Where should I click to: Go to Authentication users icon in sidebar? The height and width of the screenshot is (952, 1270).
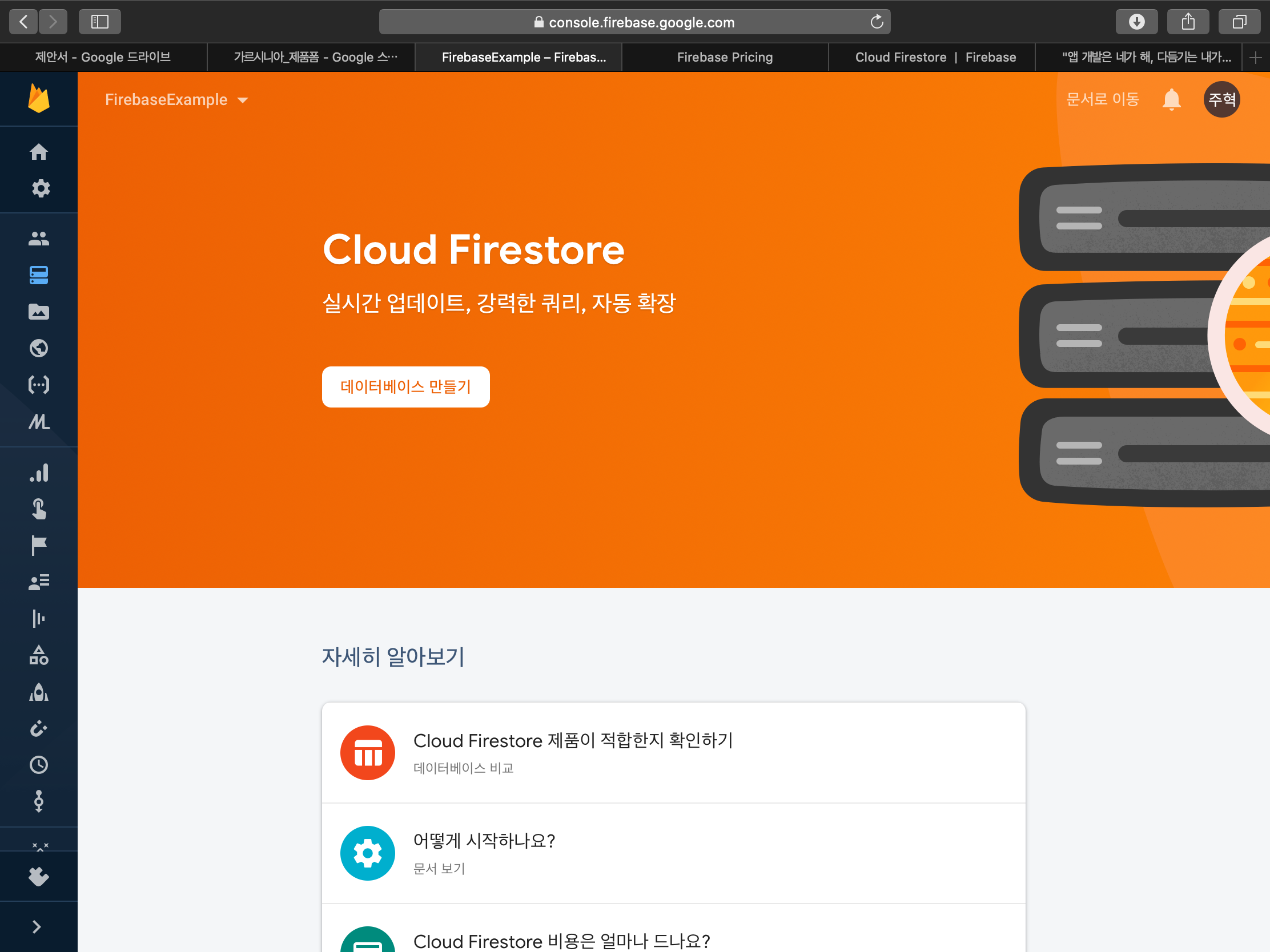pyautogui.click(x=38, y=238)
